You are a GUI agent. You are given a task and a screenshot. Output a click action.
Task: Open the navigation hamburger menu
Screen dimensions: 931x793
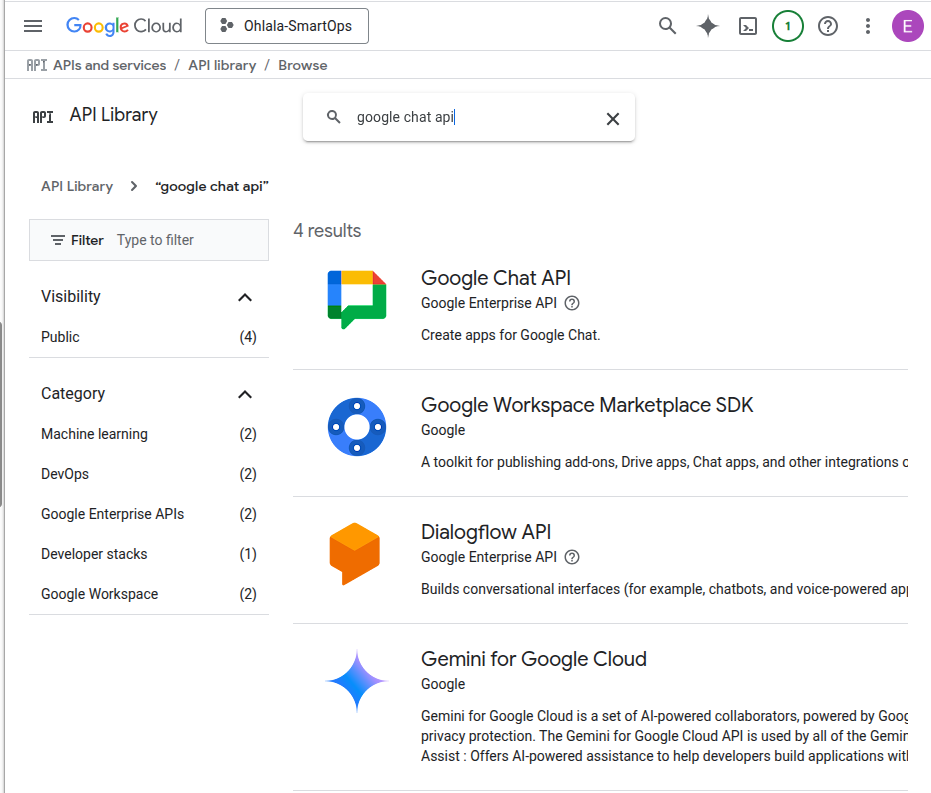[x=33, y=26]
